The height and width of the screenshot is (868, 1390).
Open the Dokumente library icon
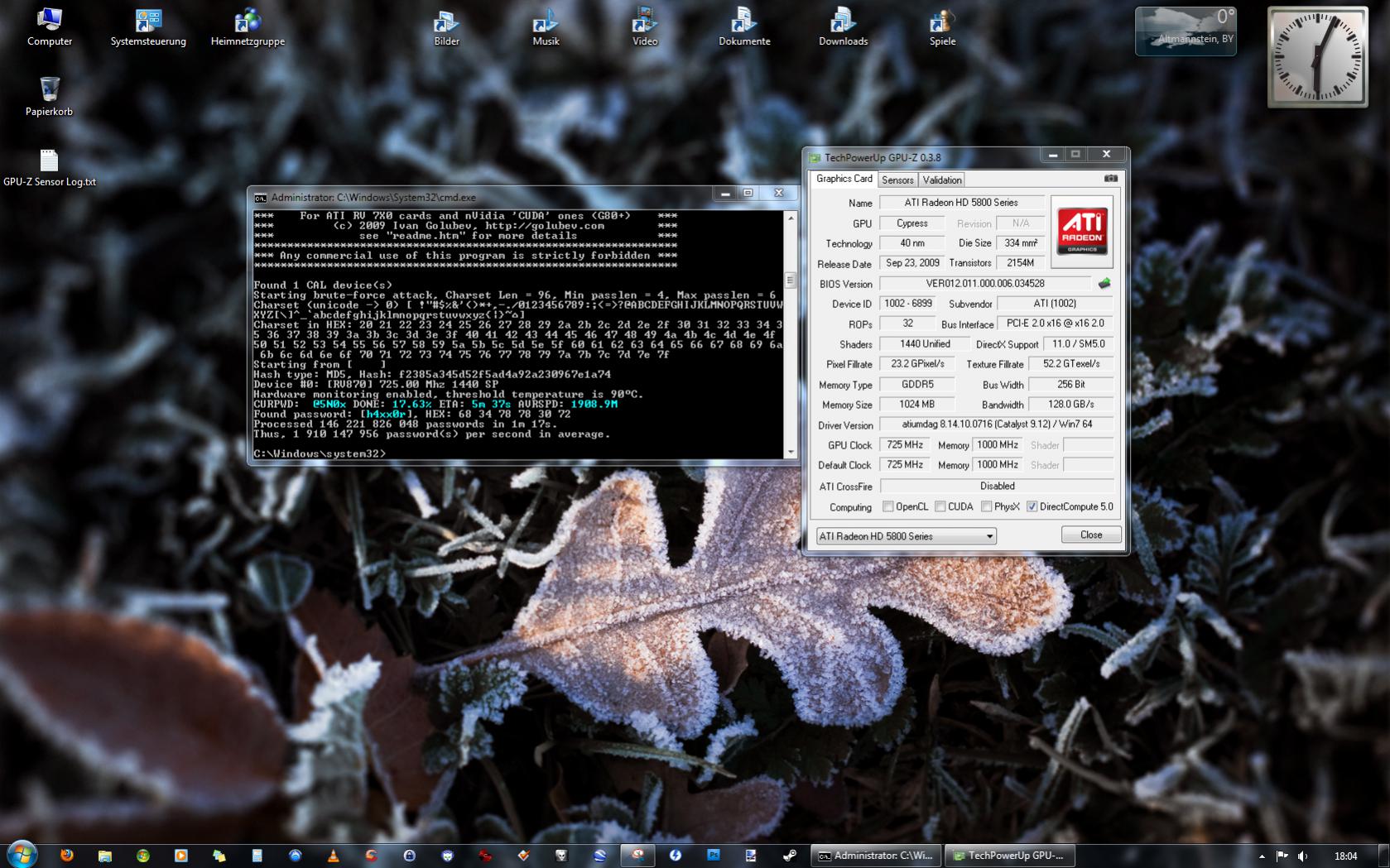[x=744, y=26]
